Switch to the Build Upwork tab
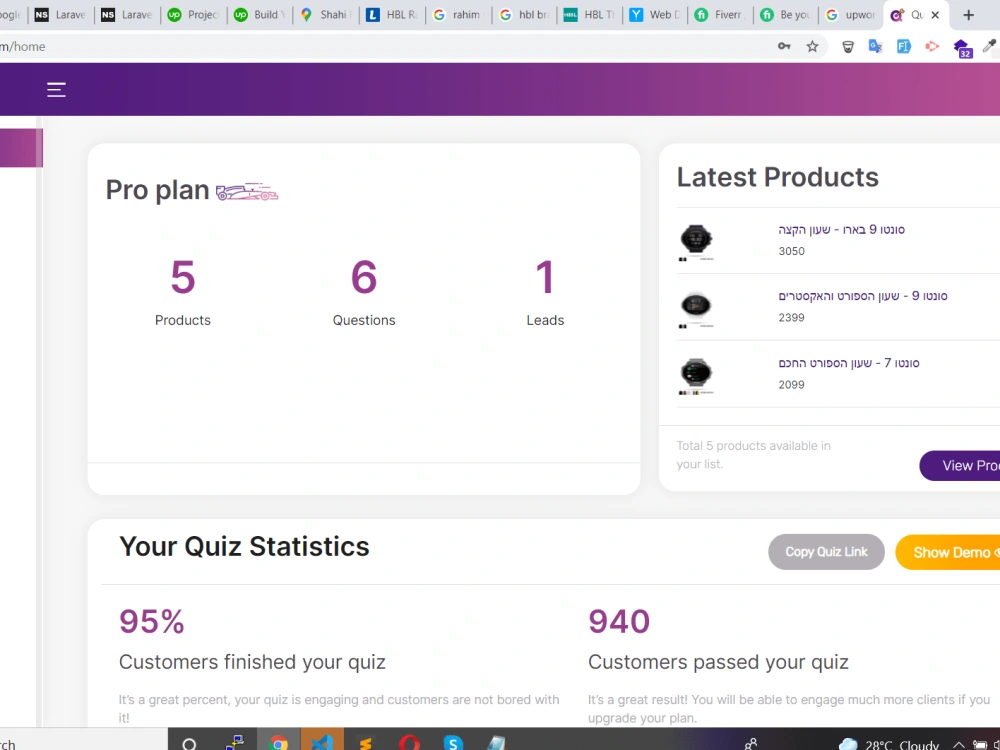The width and height of the screenshot is (1000, 750). (x=260, y=15)
